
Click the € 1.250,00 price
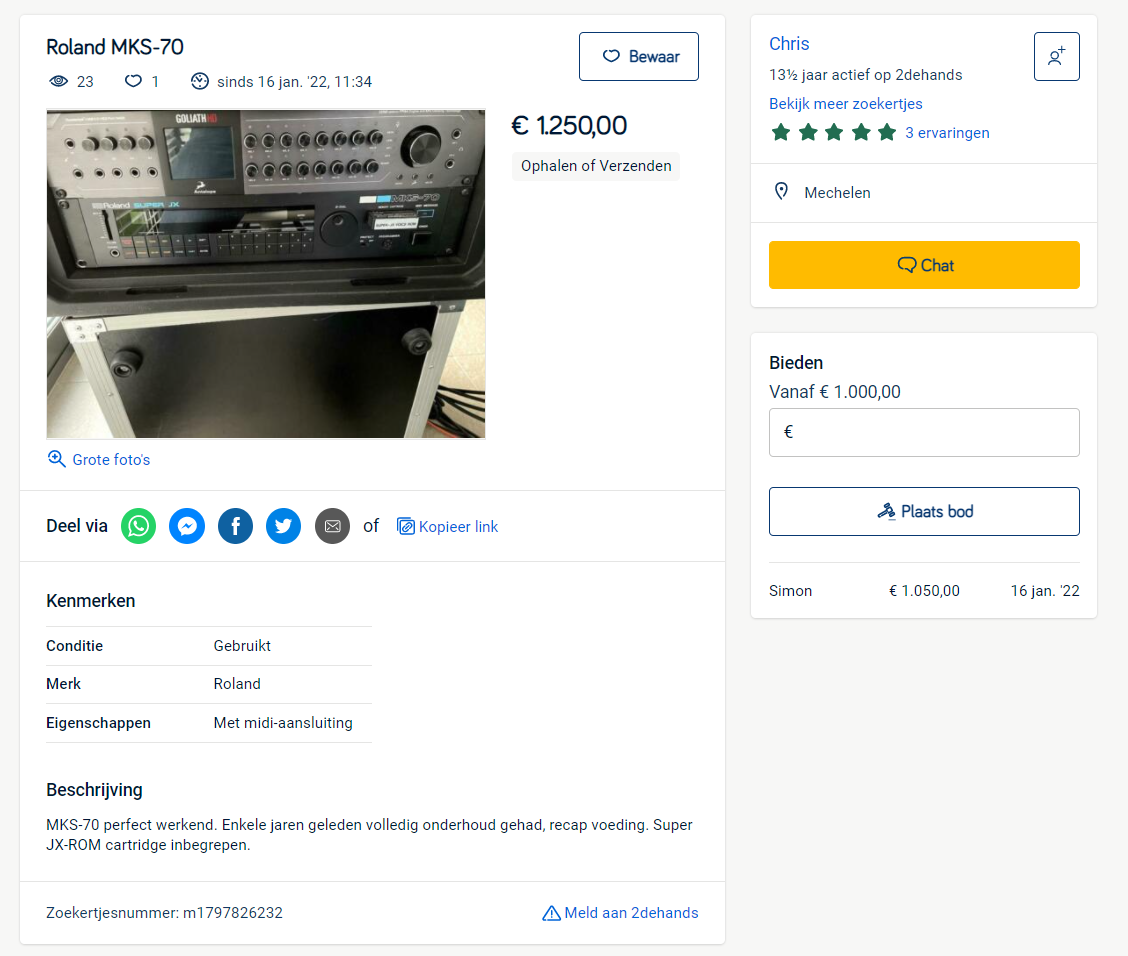[x=569, y=126]
